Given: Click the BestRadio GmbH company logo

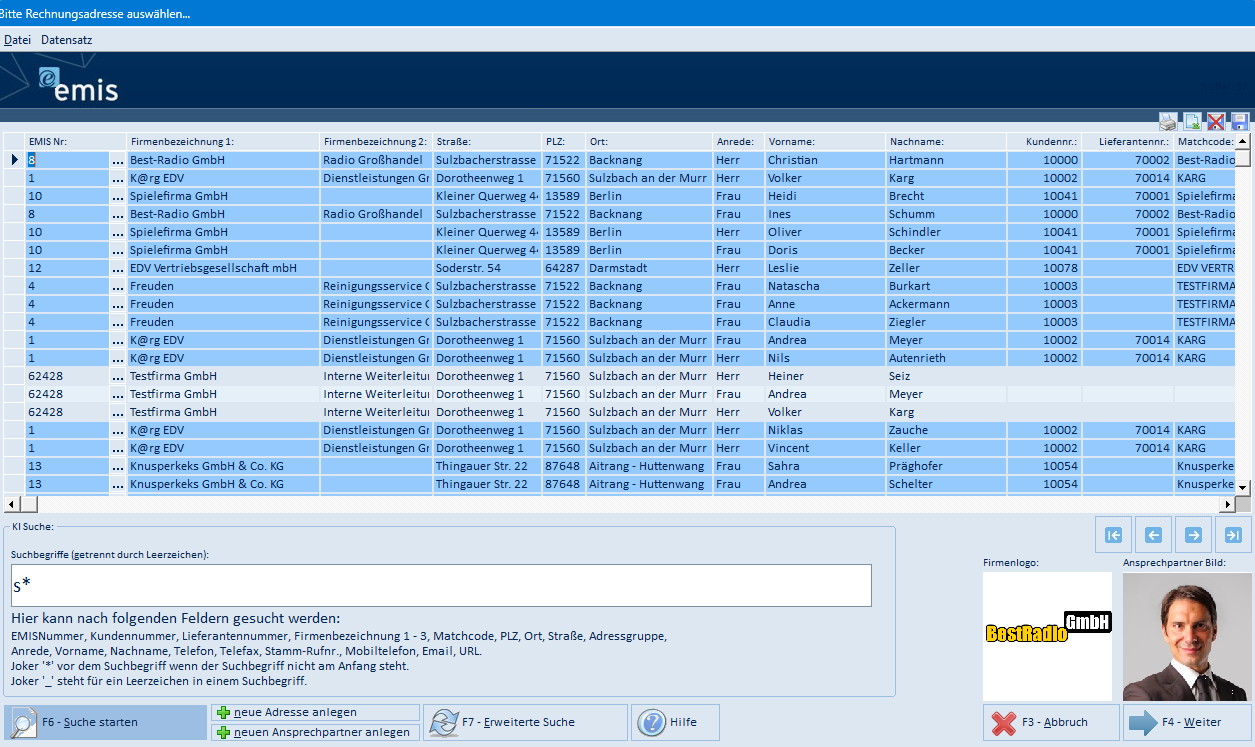Looking at the screenshot, I should 1047,636.
